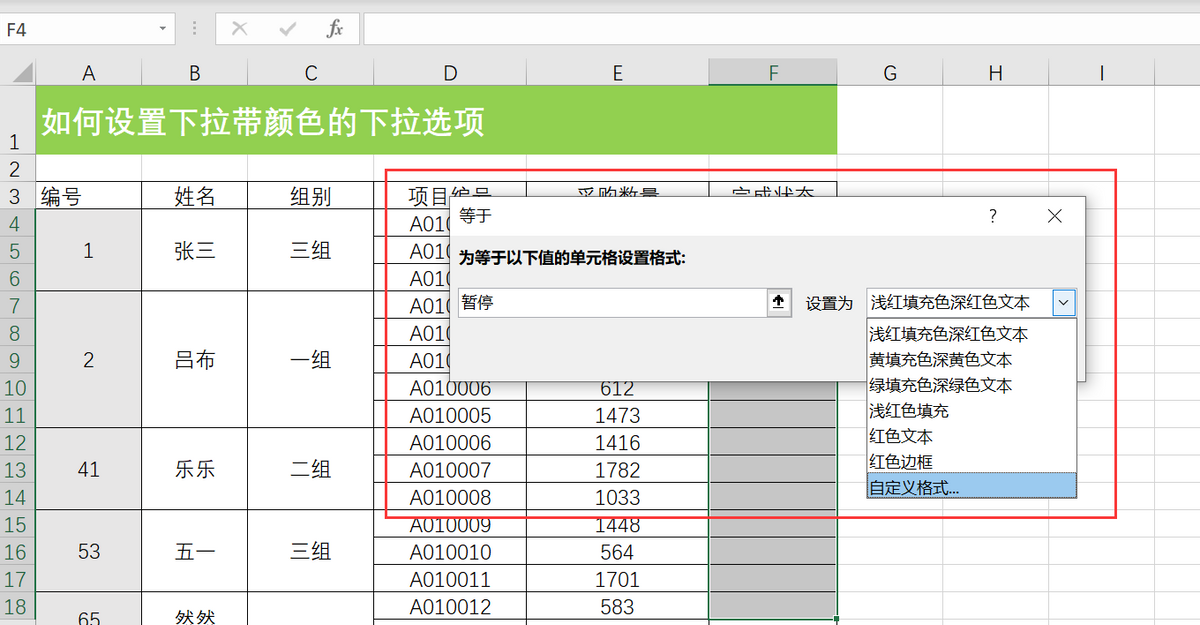Click the cell with value 1701

pyautogui.click(x=617, y=578)
